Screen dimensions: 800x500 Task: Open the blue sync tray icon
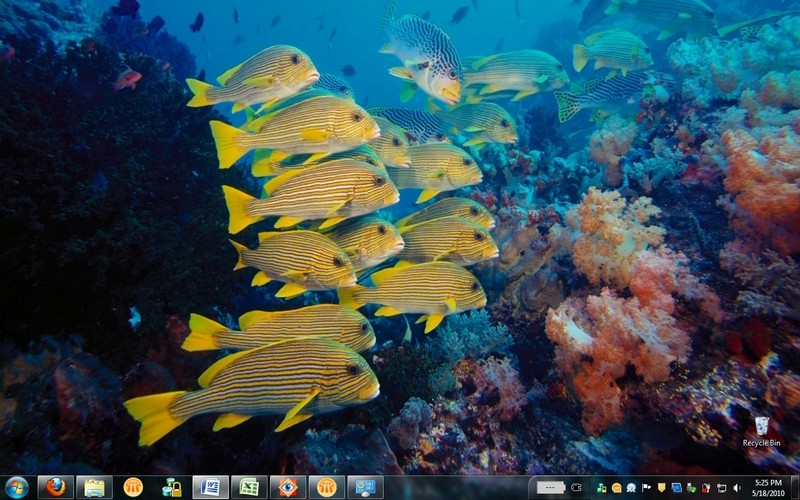click(x=677, y=488)
